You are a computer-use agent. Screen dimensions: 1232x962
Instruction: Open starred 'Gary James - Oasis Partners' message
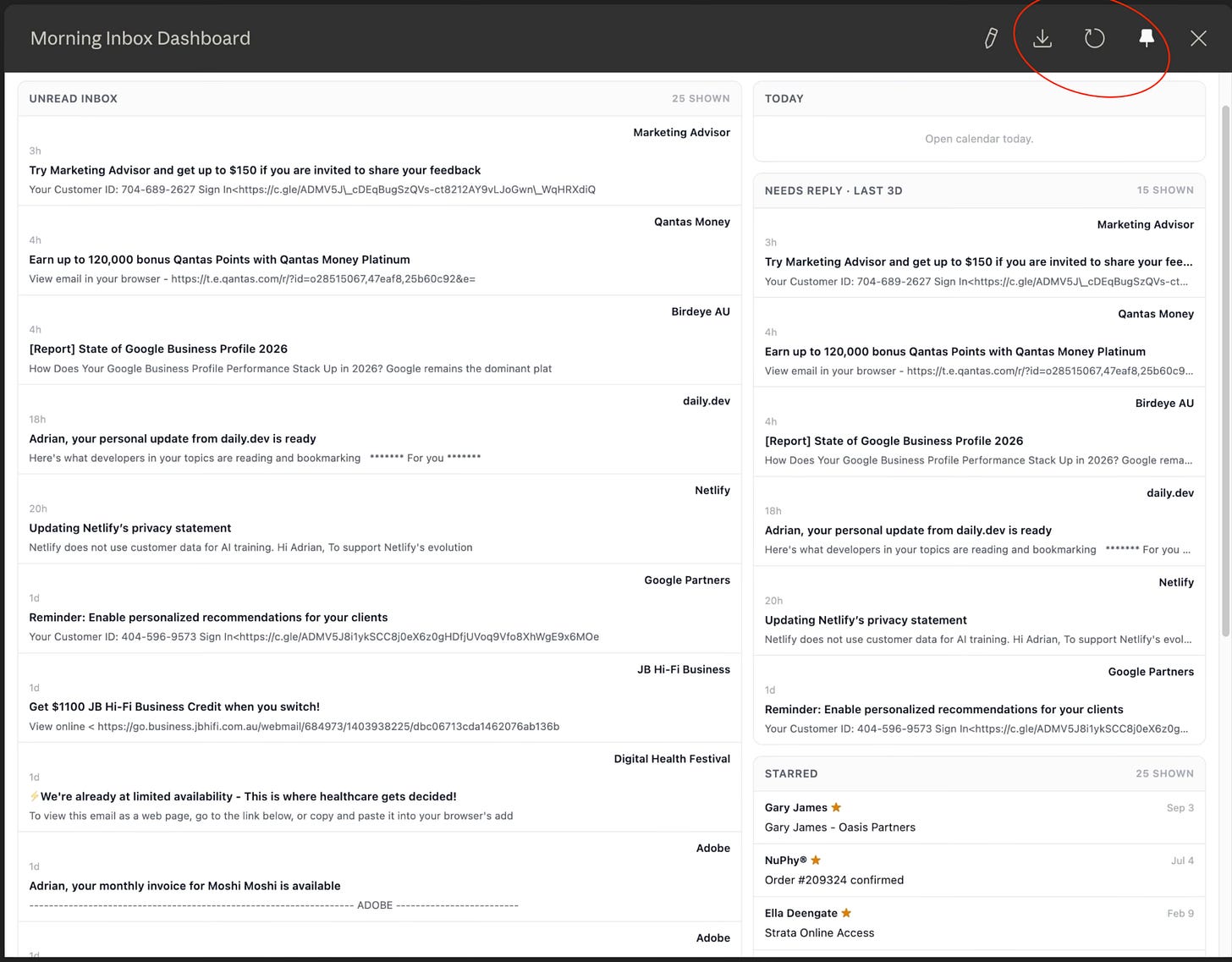click(840, 827)
